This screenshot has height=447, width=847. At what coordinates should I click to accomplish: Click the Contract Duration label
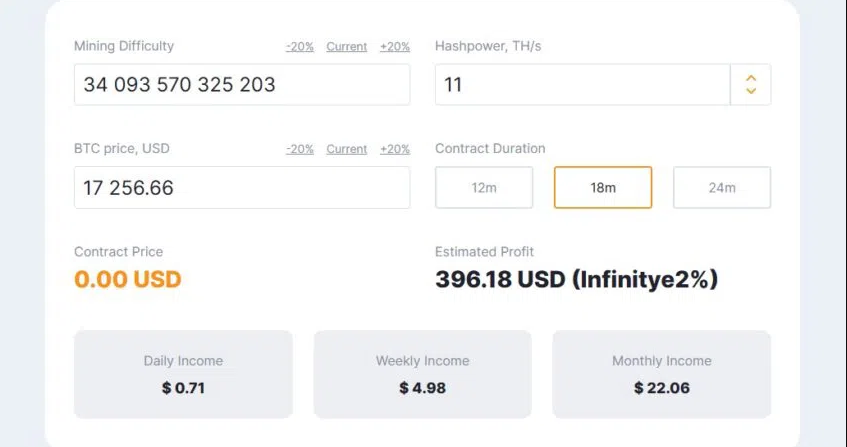490,149
